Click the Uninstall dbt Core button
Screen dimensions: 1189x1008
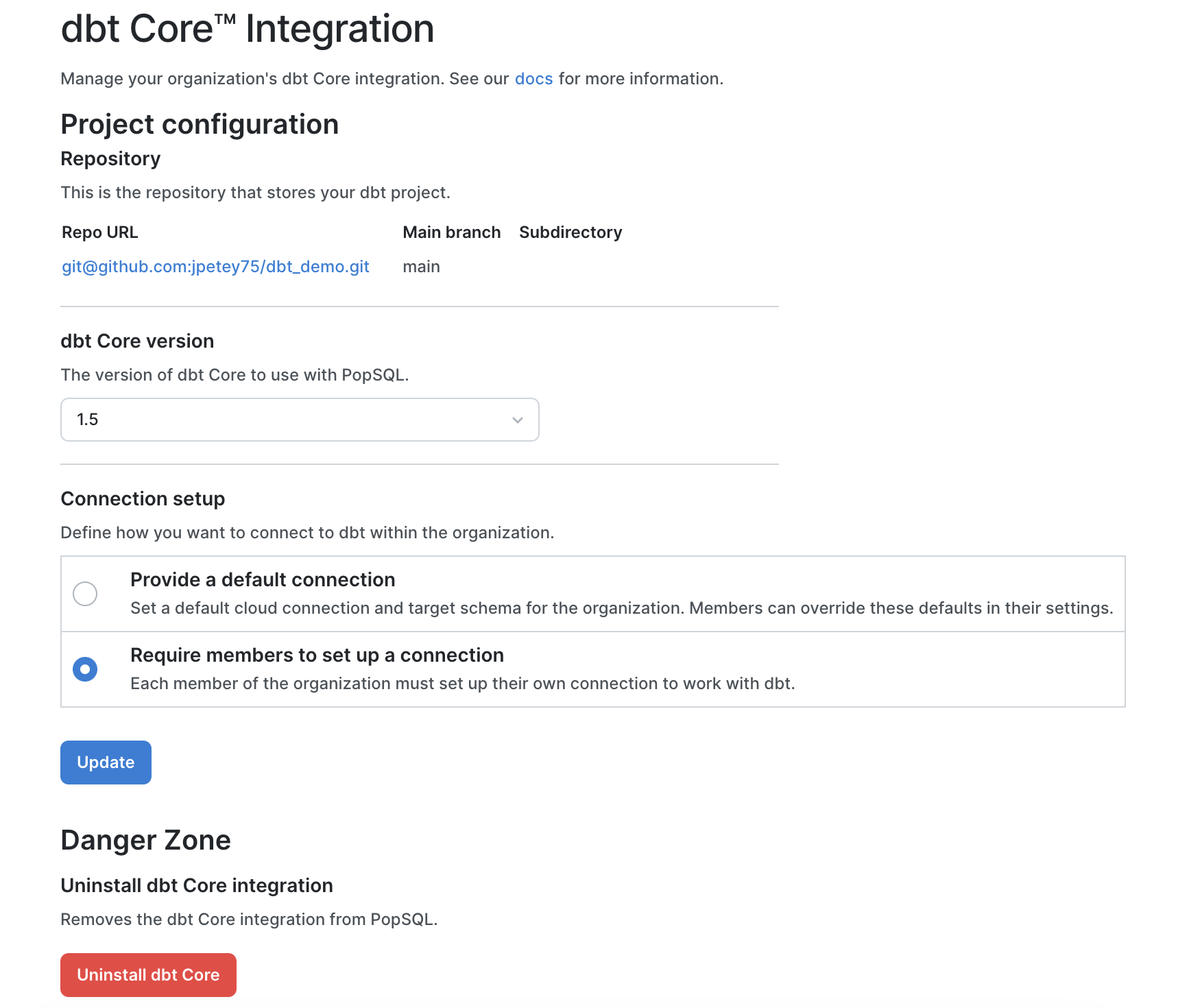pos(148,975)
